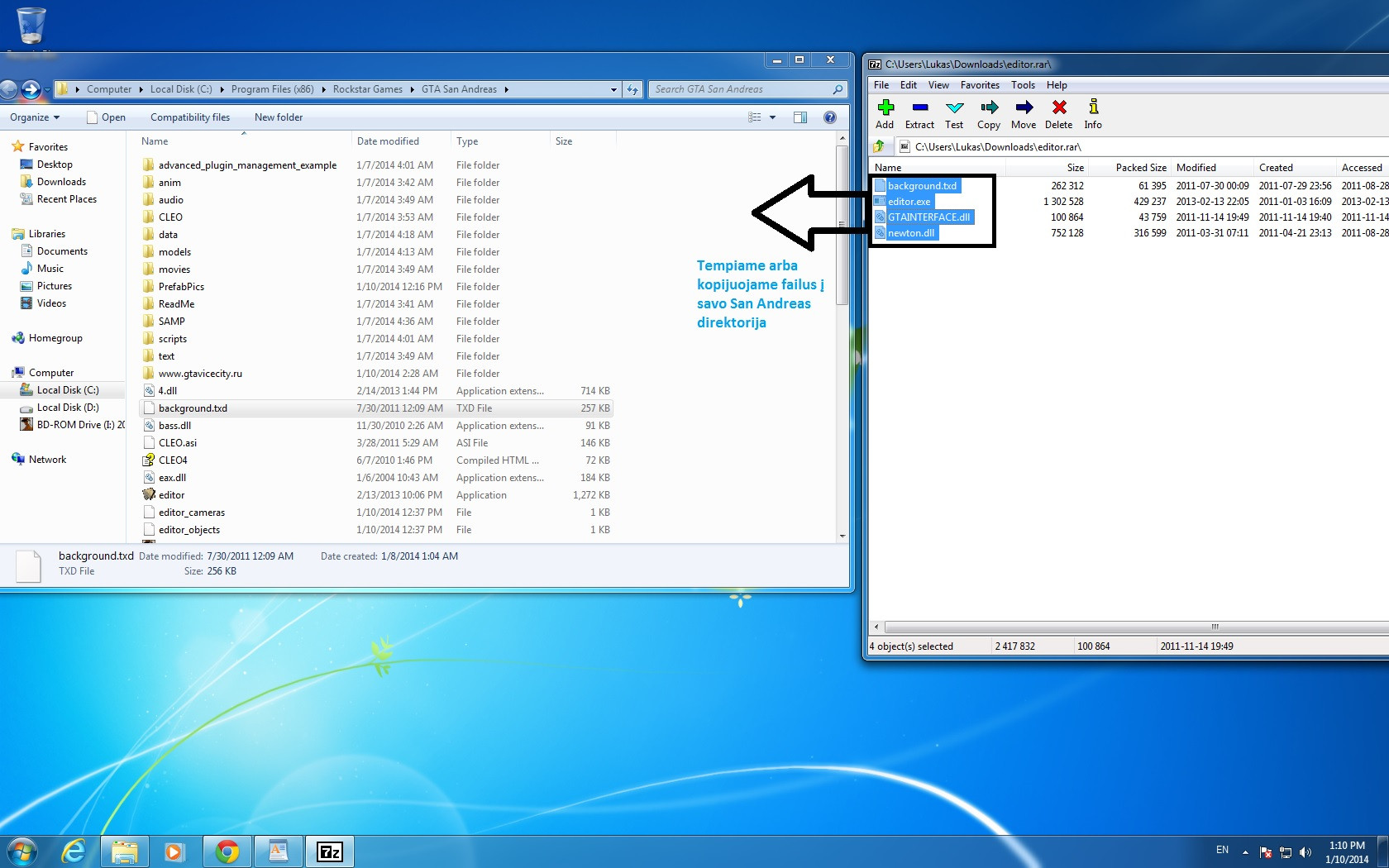Refresh the GTA San Andreas folder

point(632,89)
